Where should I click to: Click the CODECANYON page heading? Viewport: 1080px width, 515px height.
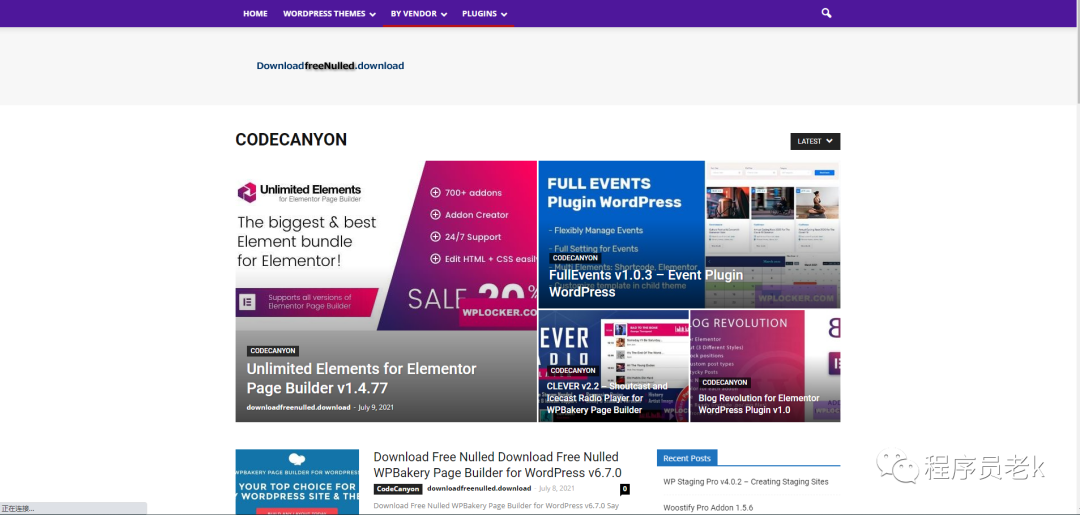tap(291, 140)
